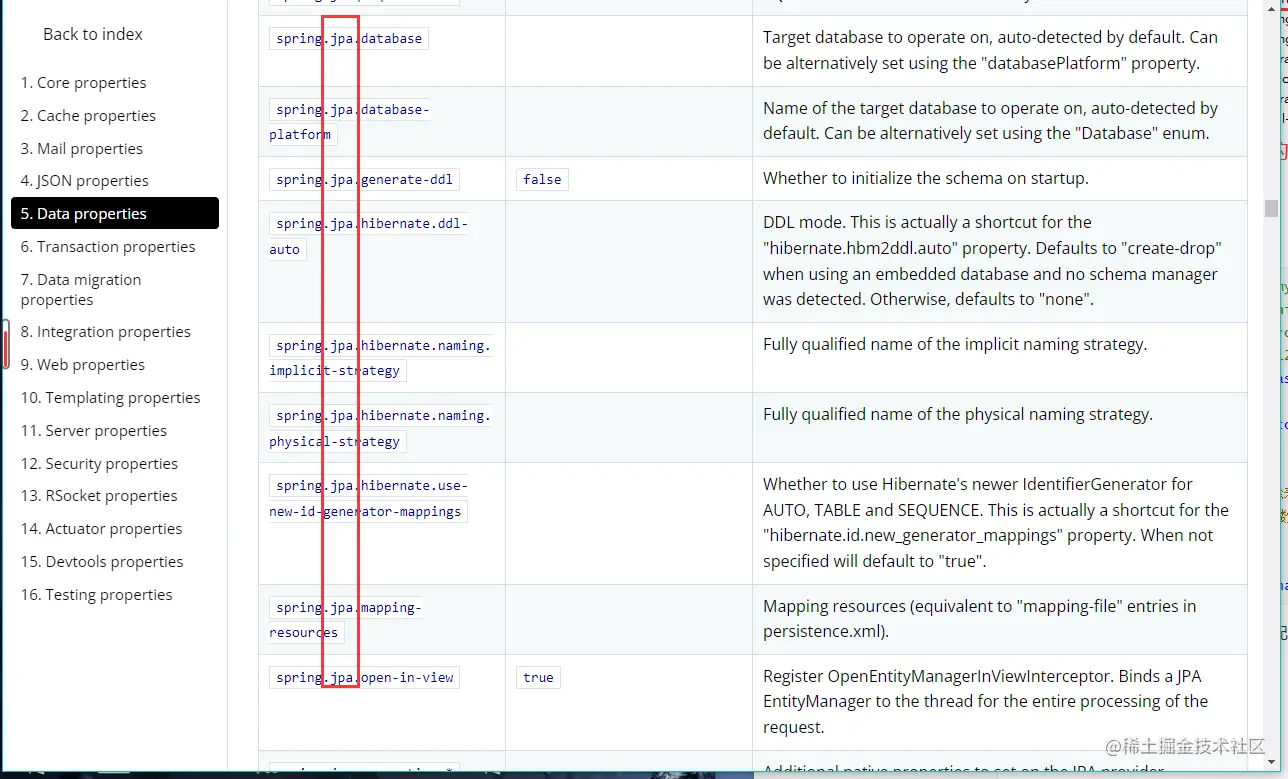1288x779 pixels.
Task: Open 10. Templating properties section
Action: pyautogui.click(x=111, y=398)
